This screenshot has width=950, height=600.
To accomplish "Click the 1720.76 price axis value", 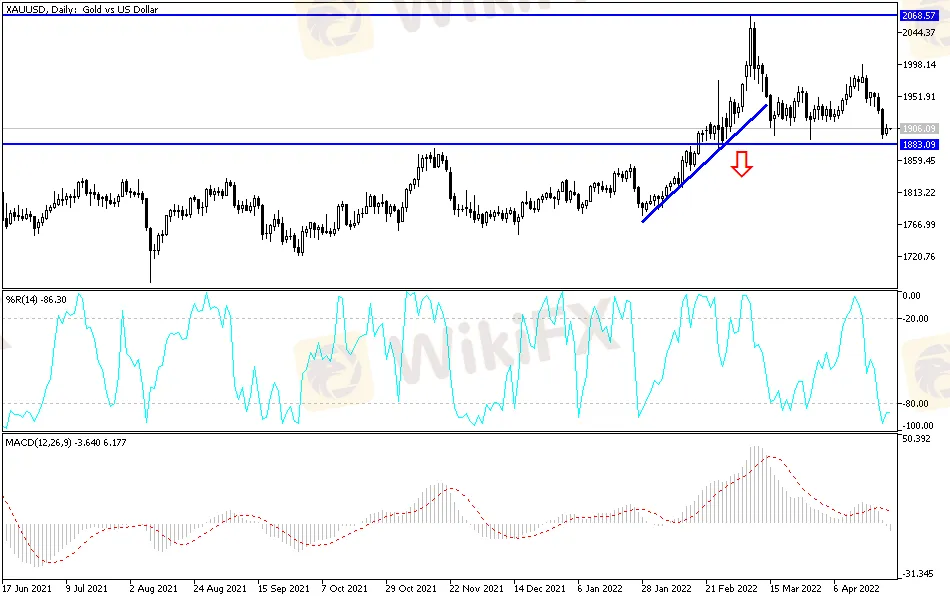I will pyautogui.click(x=918, y=257).
